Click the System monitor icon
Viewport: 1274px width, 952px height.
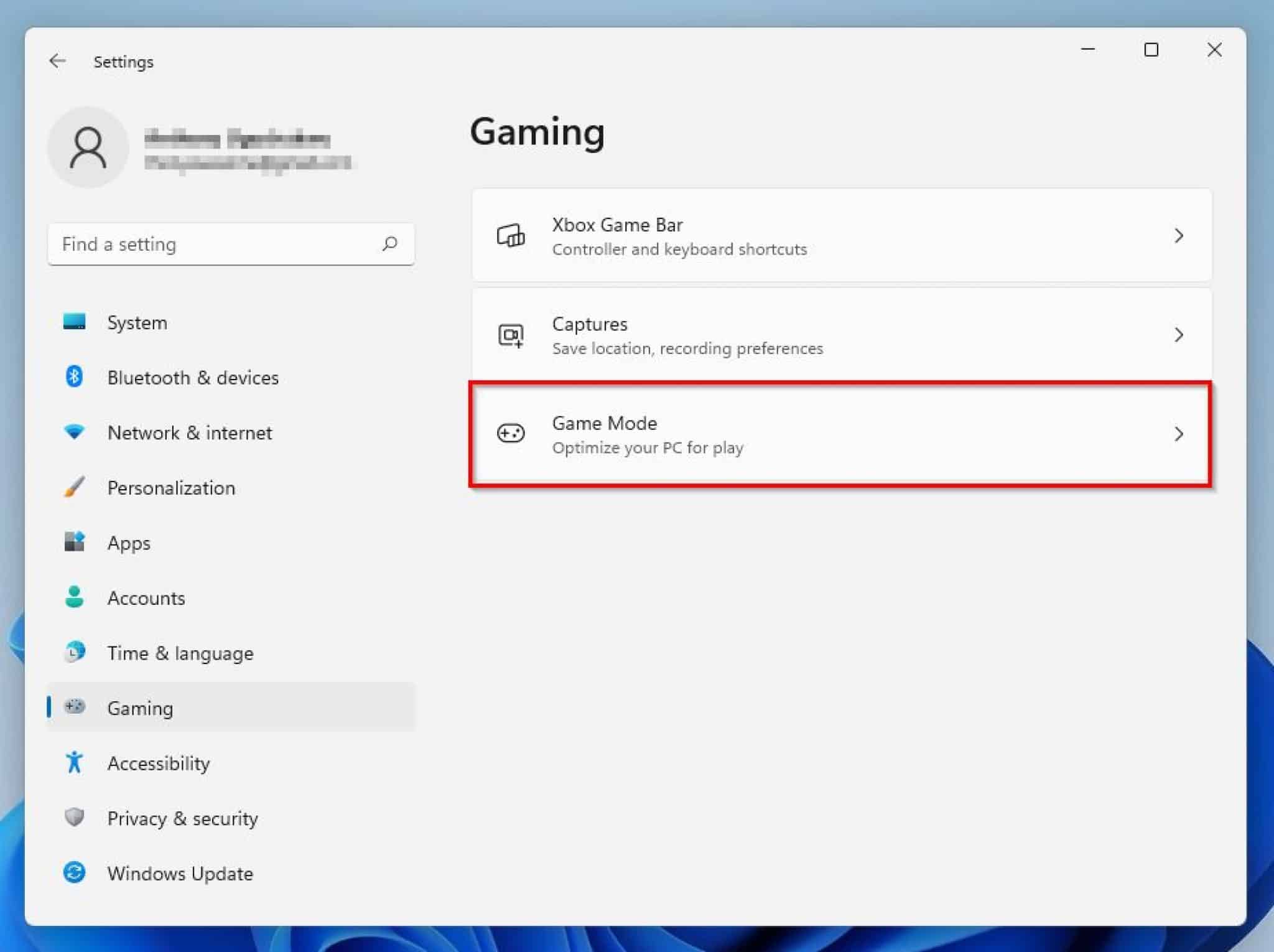pos(74,322)
